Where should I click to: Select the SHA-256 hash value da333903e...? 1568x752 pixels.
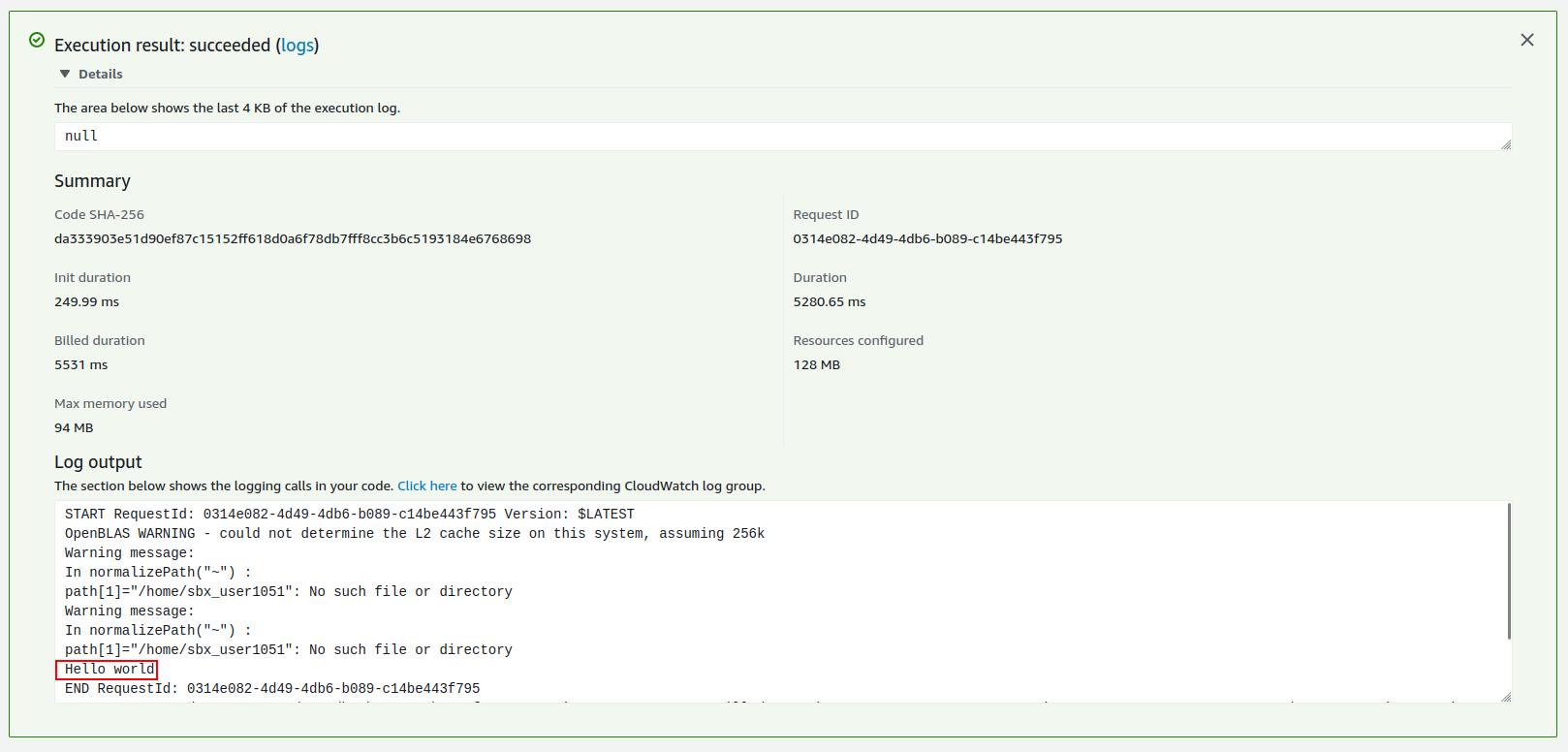(293, 239)
